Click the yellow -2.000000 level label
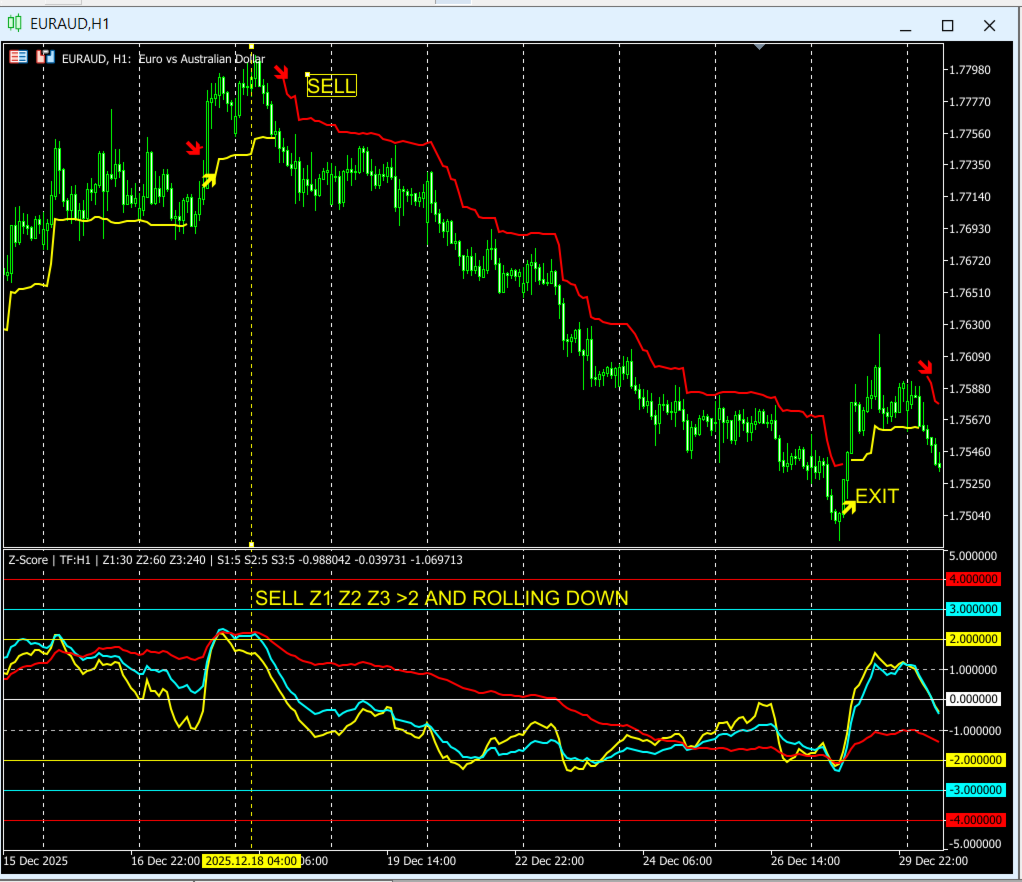Viewport: 1022px width, 882px height. pos(974,761)
